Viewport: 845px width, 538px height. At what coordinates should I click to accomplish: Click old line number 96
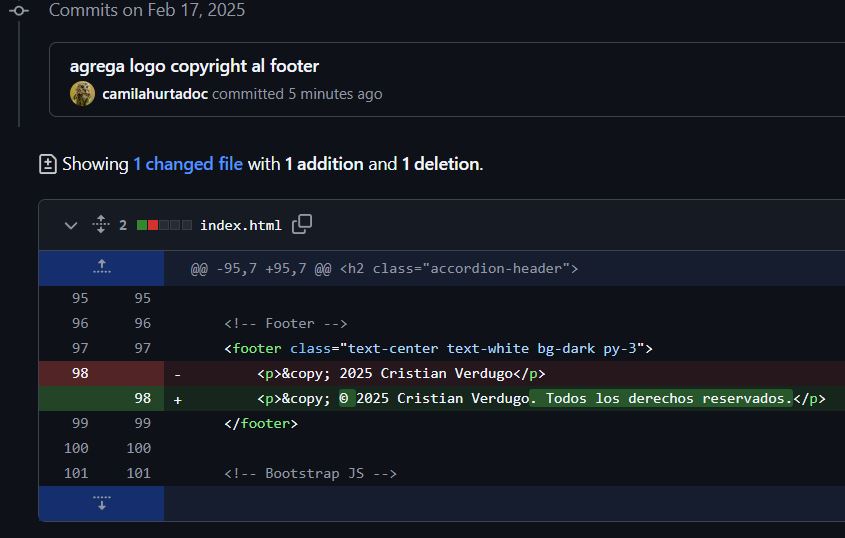pyautogui.click(x=80, y=323)
